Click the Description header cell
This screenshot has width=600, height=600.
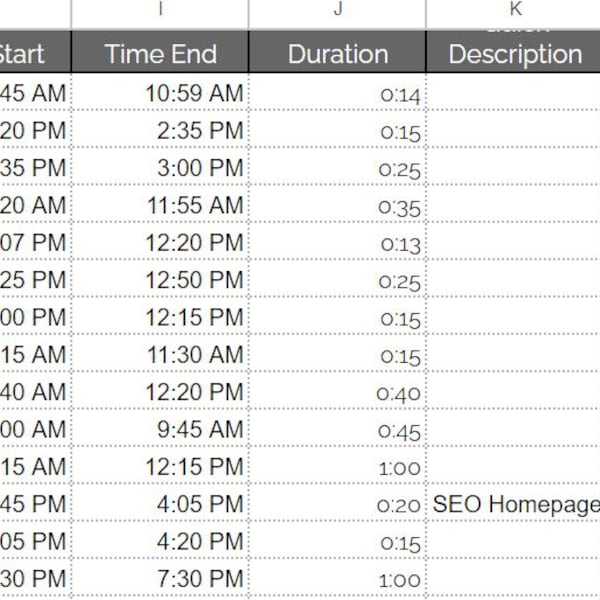(x=513, y=52)
